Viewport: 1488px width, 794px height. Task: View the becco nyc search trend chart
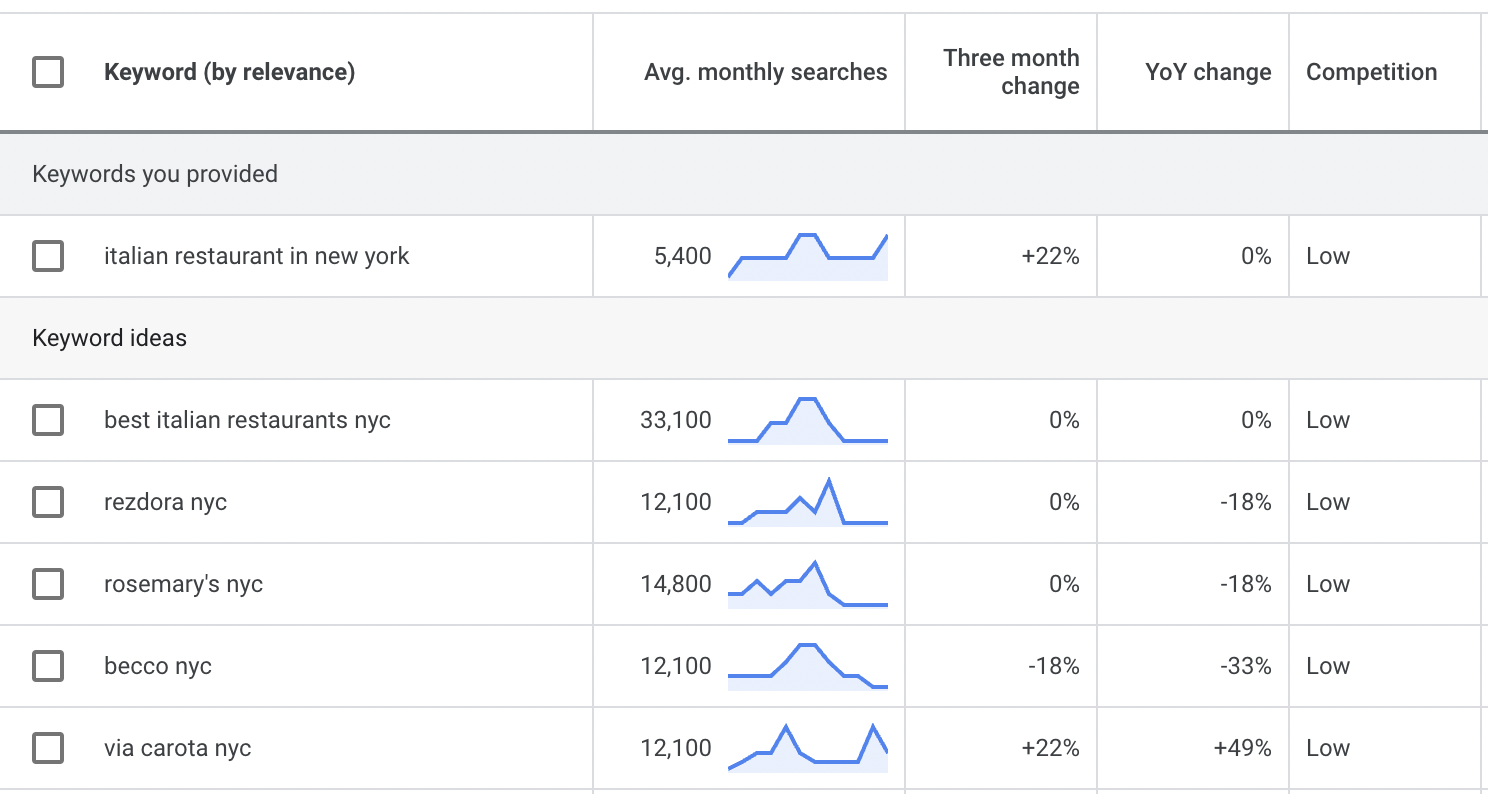(x=808, y=666)
